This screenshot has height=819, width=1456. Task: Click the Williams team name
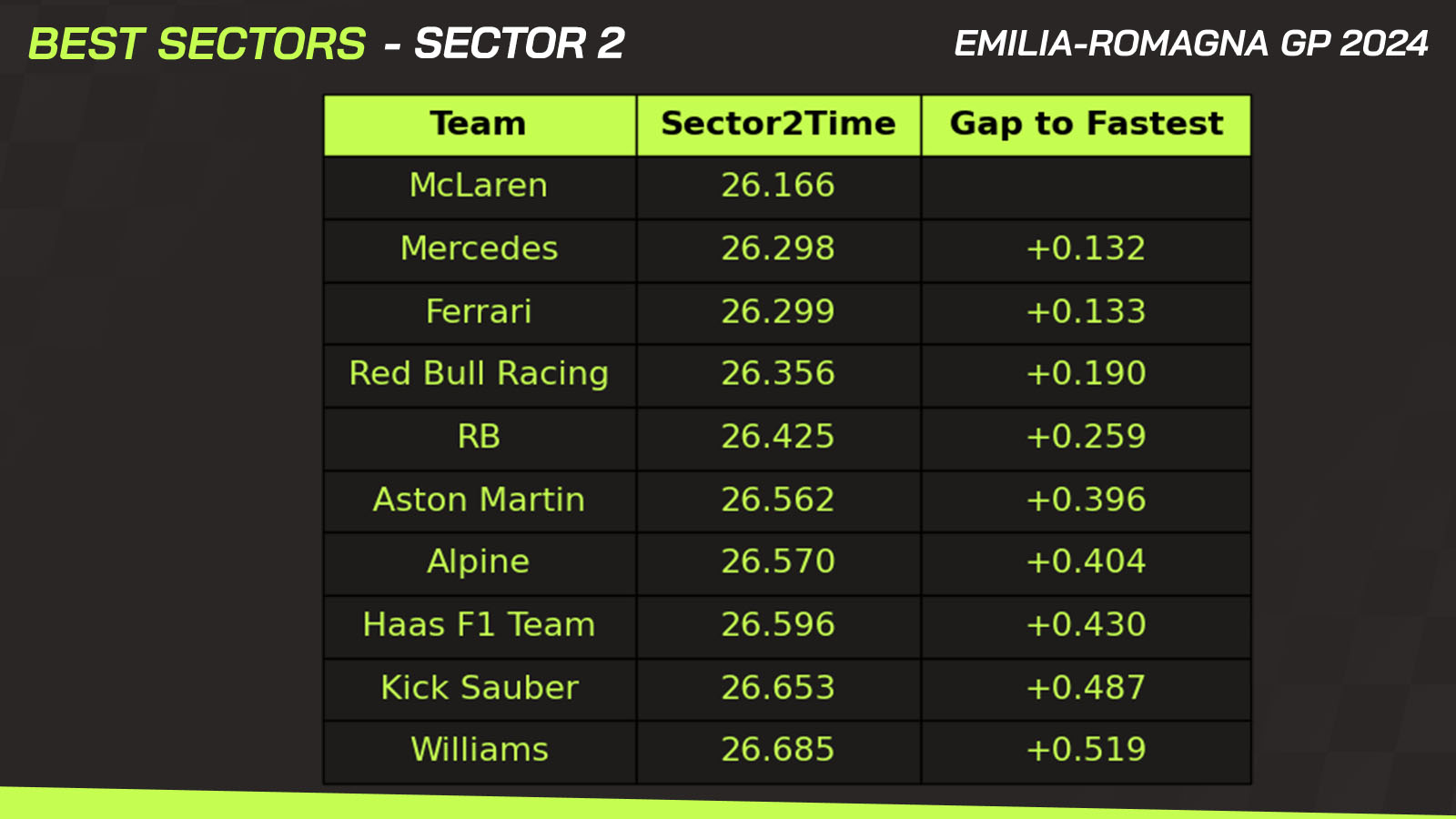pyautogui.click(x=480, y=752)
